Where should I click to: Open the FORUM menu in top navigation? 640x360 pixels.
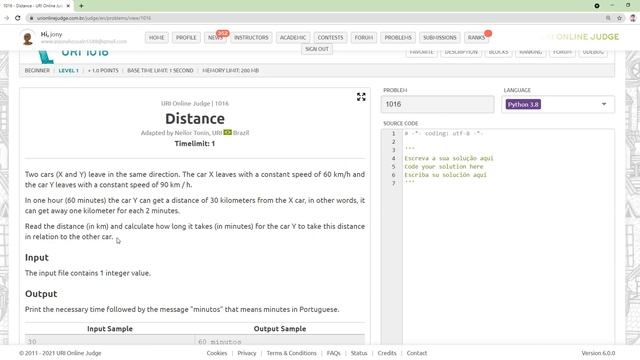364,38
